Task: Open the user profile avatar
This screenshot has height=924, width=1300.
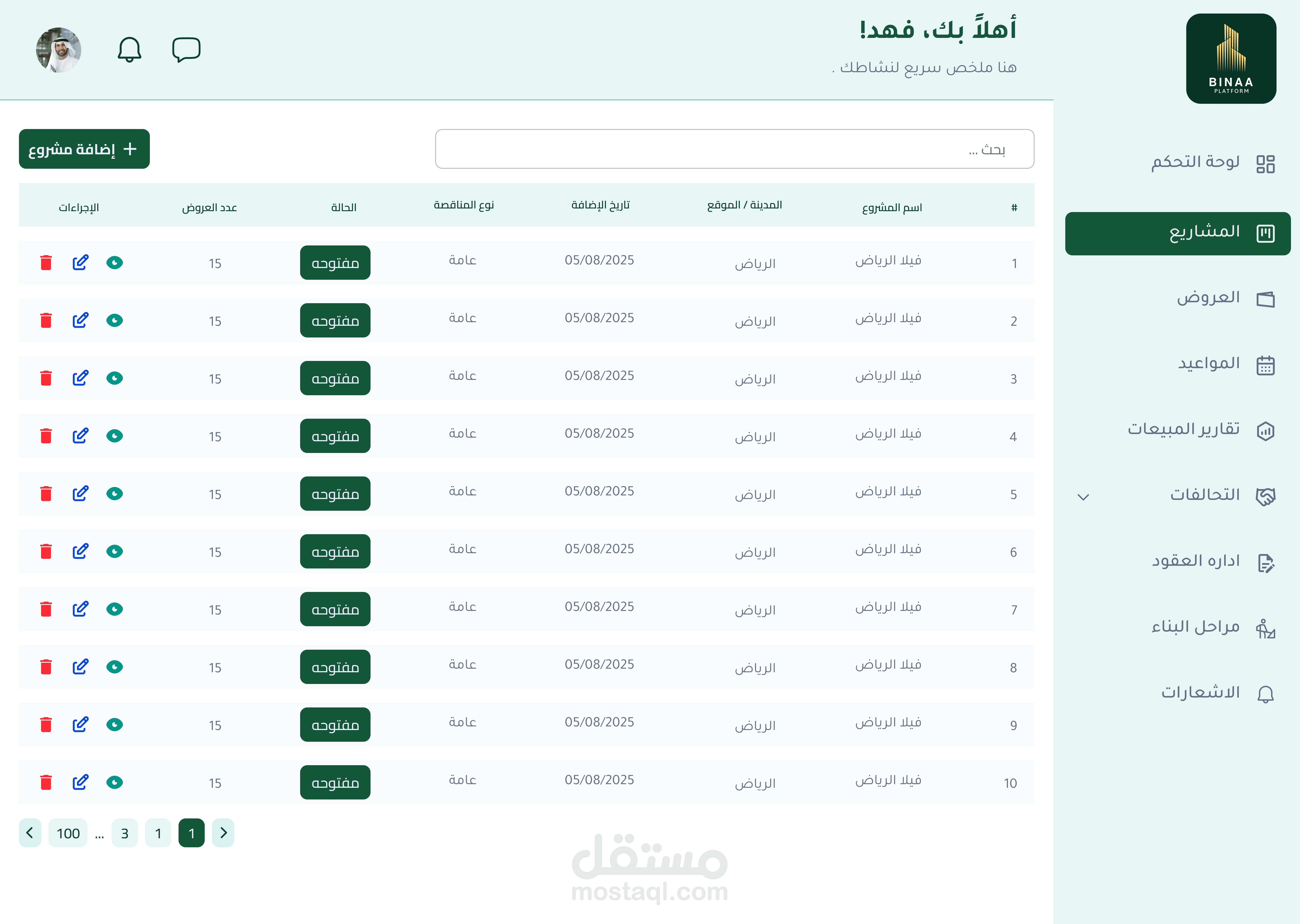Action: click(x=59, y=50)
